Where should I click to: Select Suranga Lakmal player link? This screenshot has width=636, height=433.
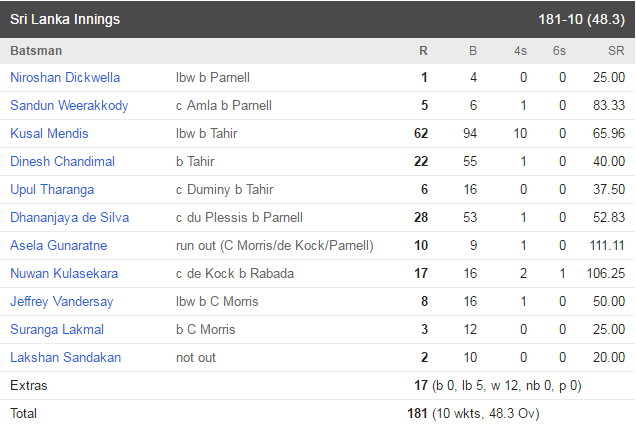pyautogui.click(x=57, y=329)
